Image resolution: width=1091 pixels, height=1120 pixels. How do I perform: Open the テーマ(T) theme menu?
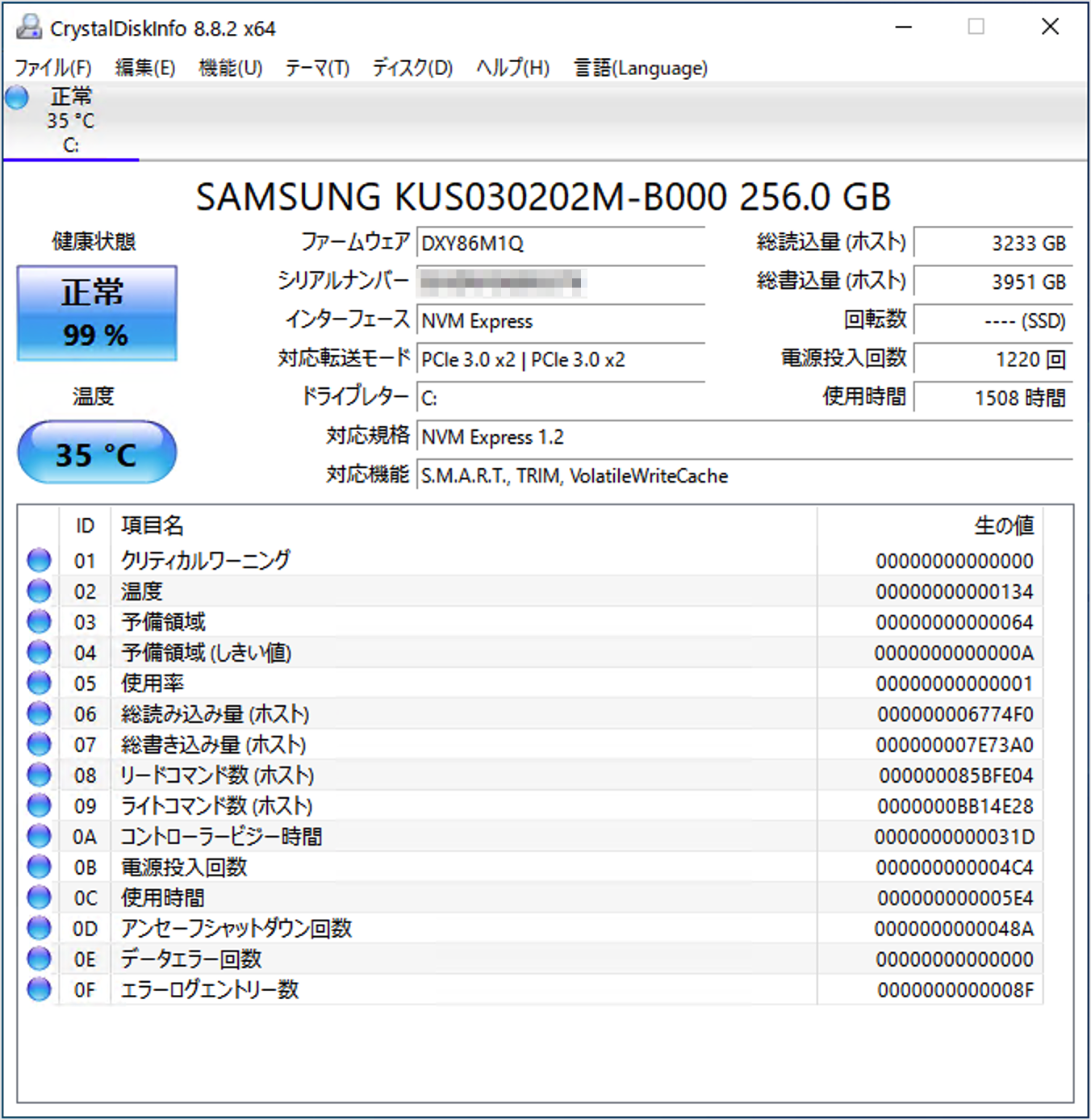(x=317, y=68)
